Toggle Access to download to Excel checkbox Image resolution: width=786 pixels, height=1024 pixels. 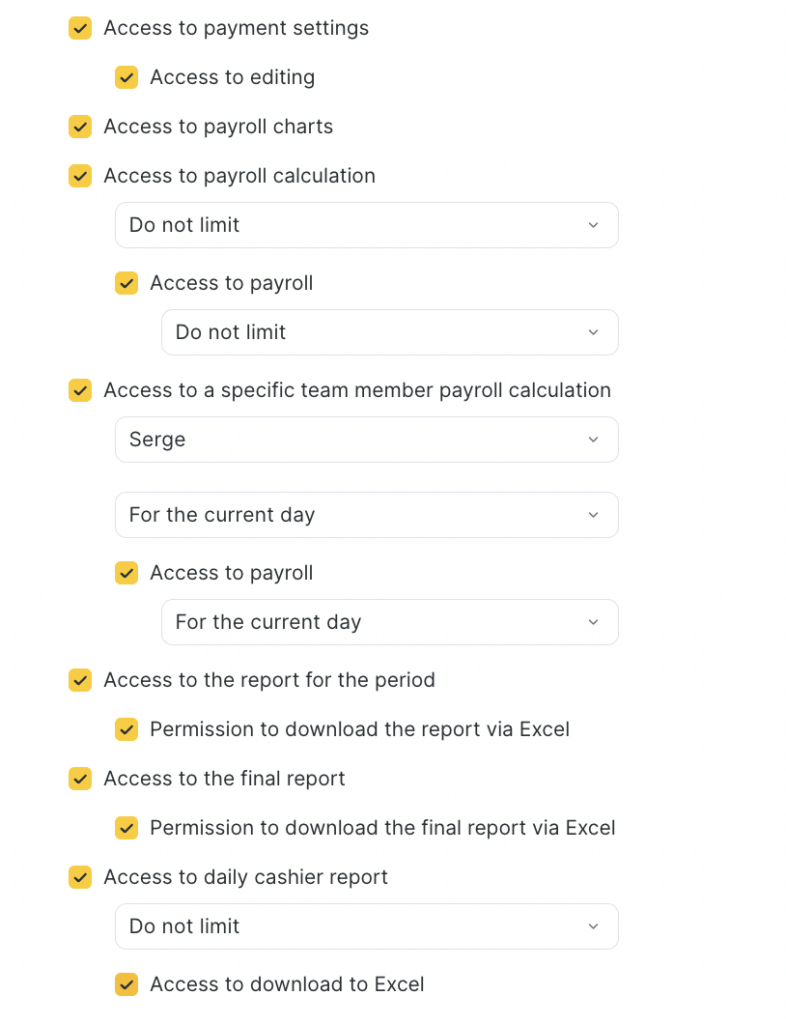coord(126,985)
